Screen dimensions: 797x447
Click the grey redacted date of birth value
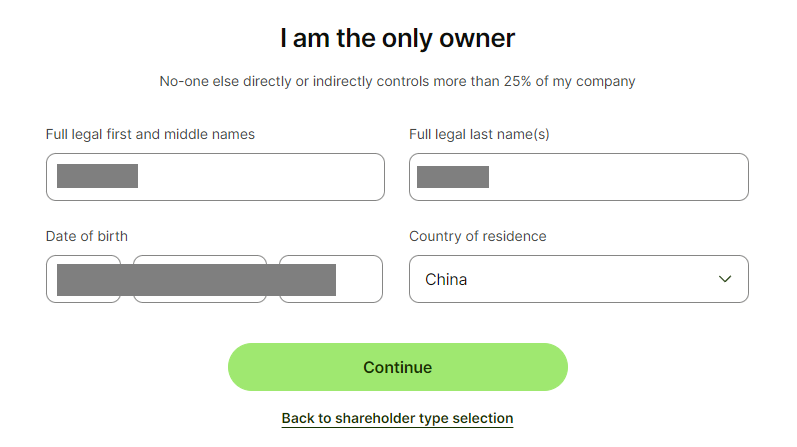tap(196, 280)
